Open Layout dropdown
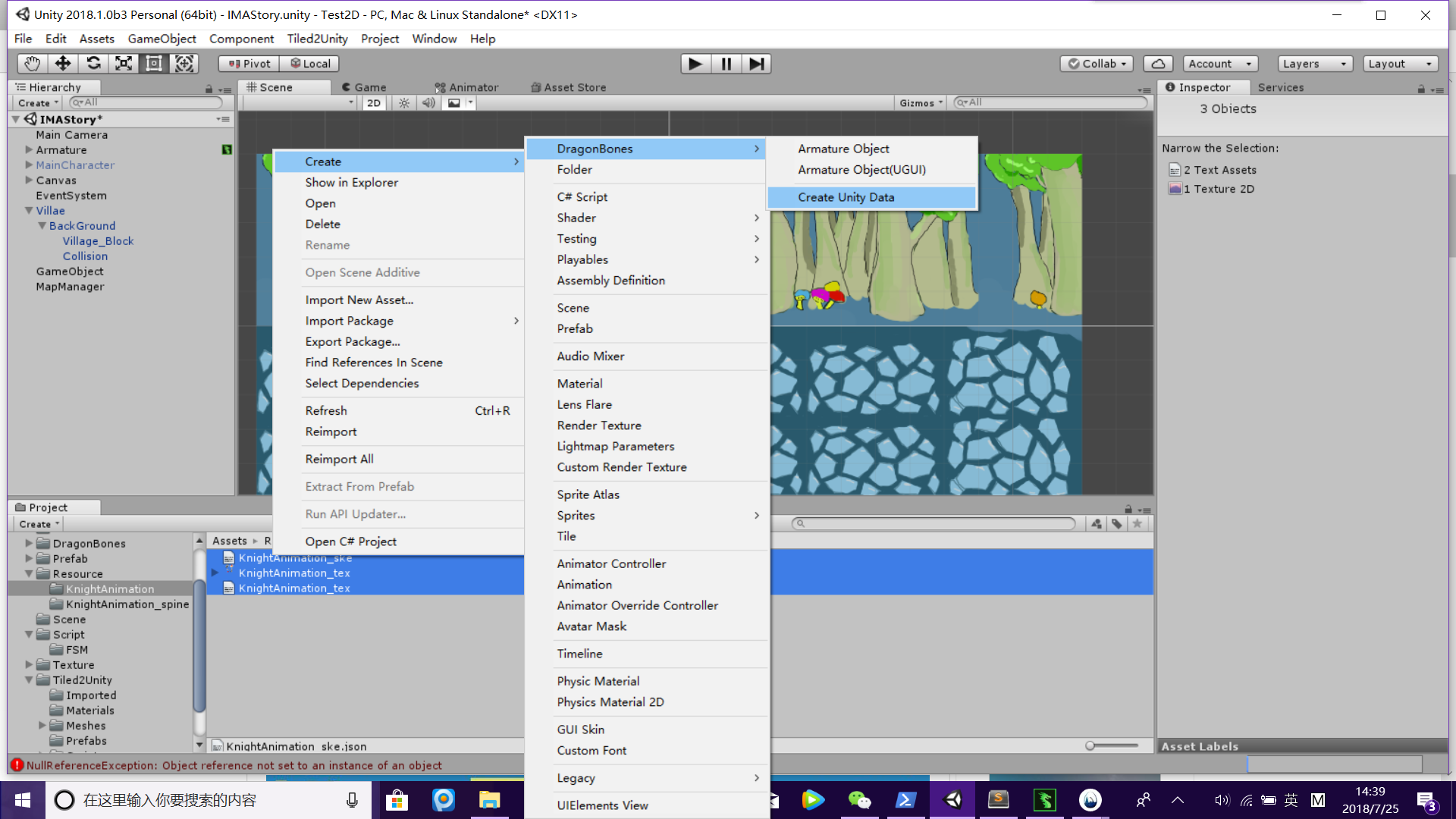 tap(1400, 64)
